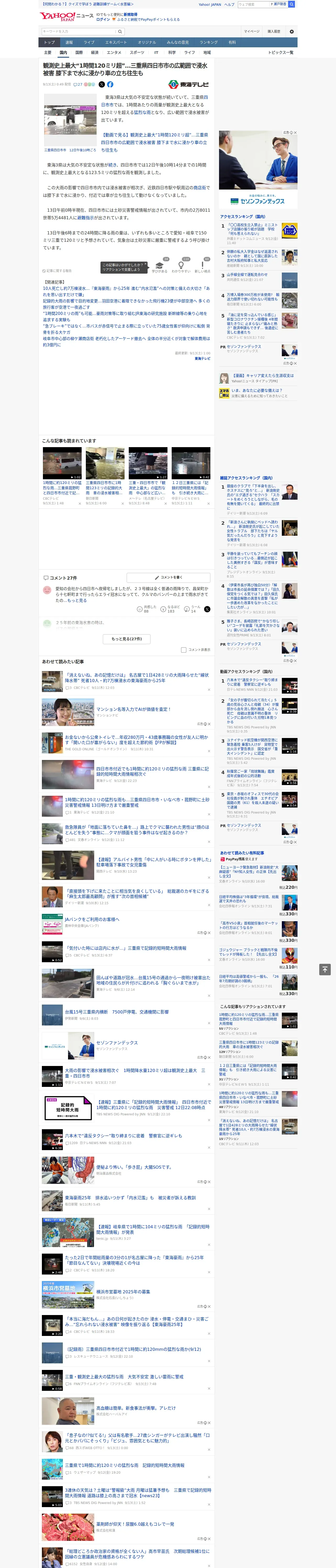Image resolution: width=336 pixels, height=1568 pixels.
Task: Click the コメントを書く button
Action: (169, 577)
